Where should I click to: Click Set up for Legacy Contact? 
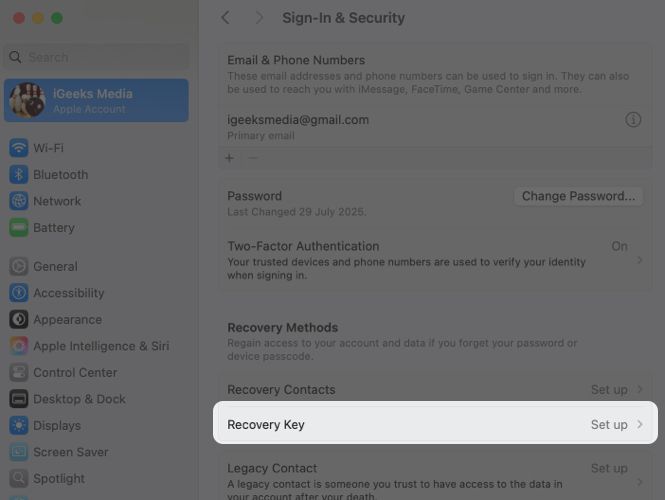pyautogui.click(x=609, y=468)
